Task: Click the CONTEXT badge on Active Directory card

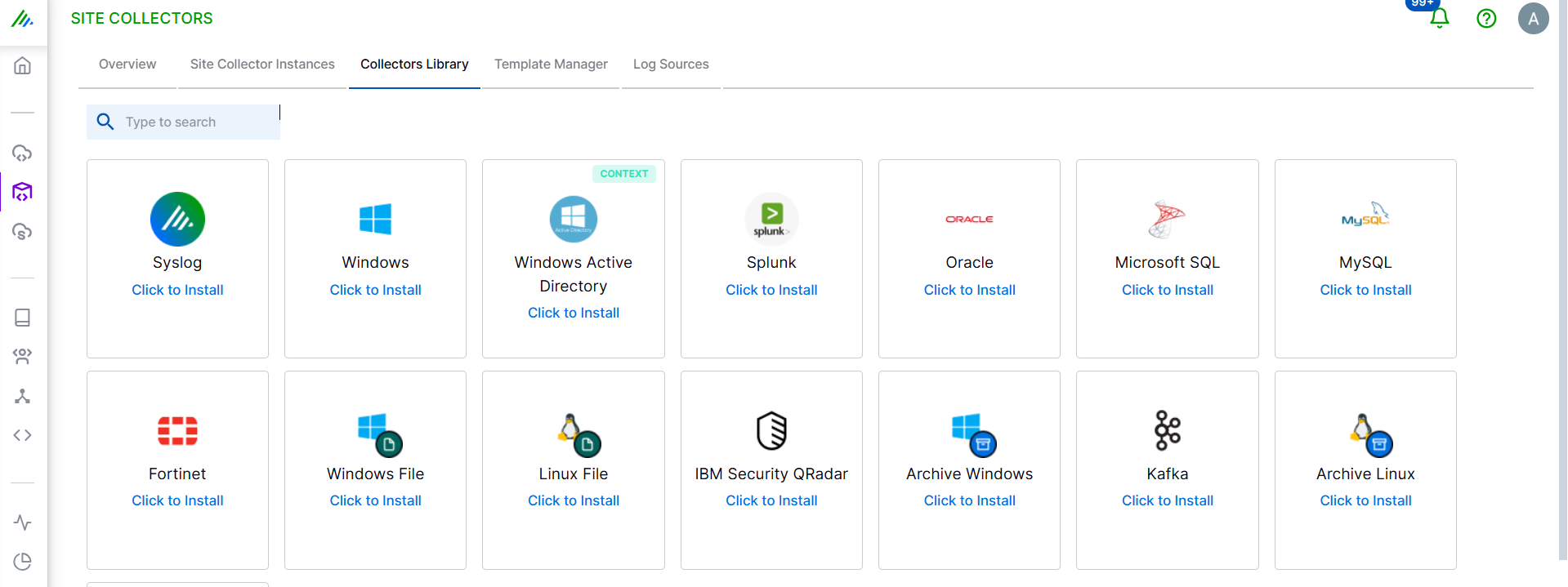Action: [624, 173]
